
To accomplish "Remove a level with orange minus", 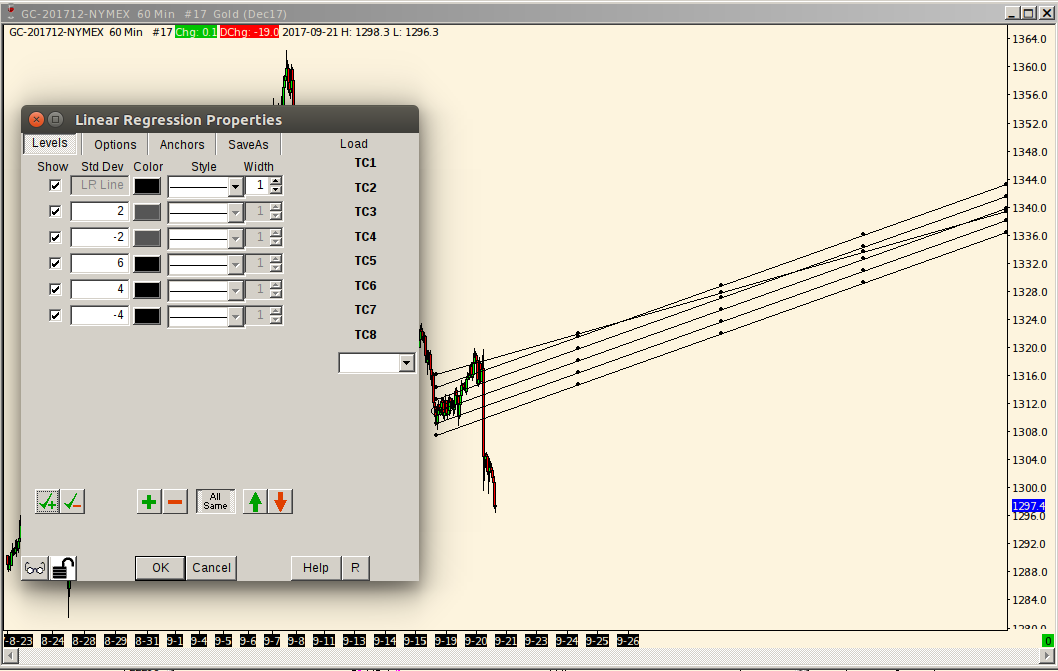I will [175, 502].
